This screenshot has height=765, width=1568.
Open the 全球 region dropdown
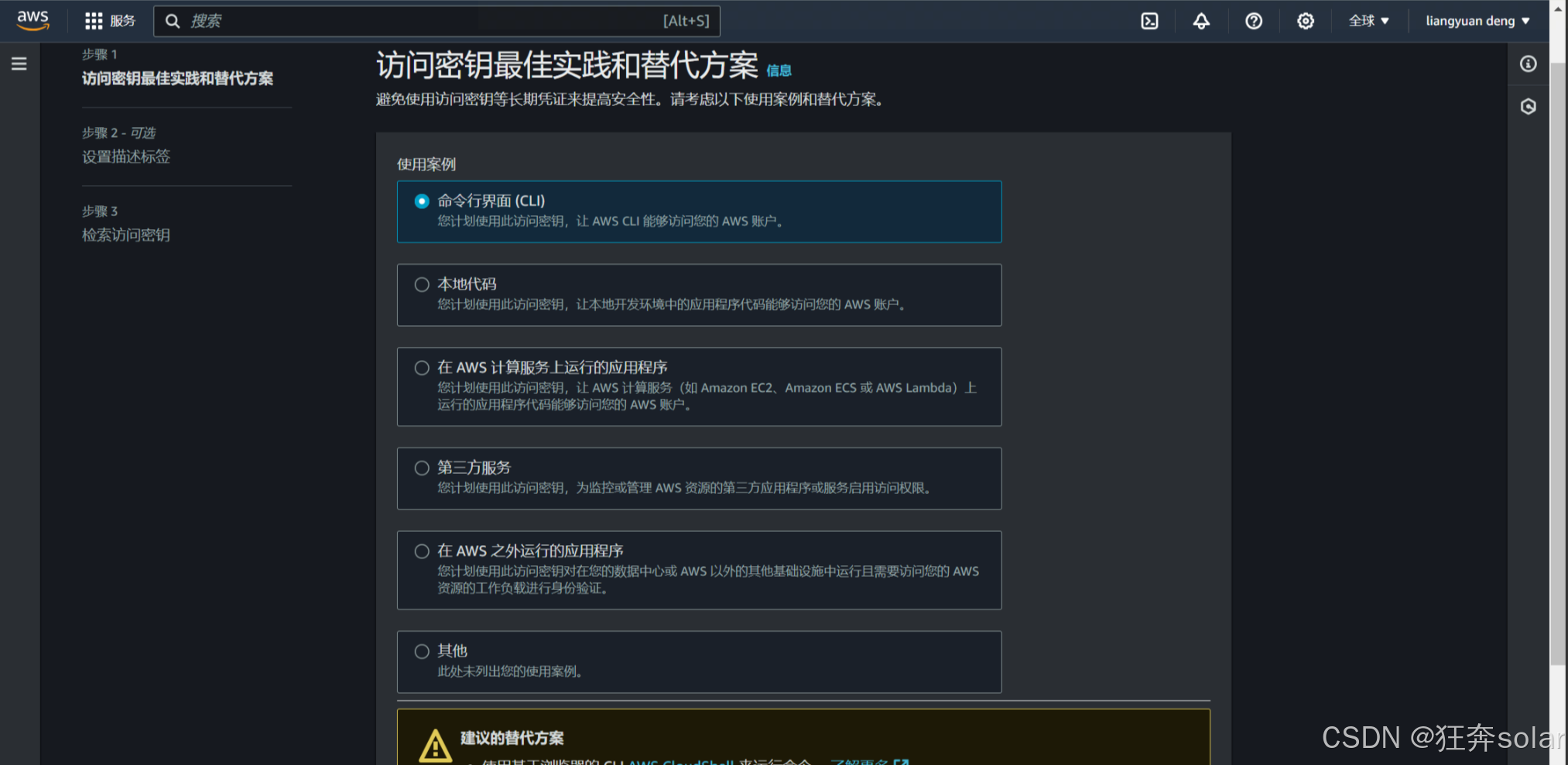point(1368,21)
